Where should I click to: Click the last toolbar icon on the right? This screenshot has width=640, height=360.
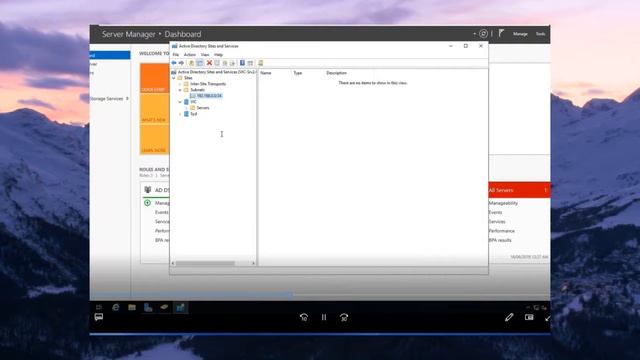[260, 63]
